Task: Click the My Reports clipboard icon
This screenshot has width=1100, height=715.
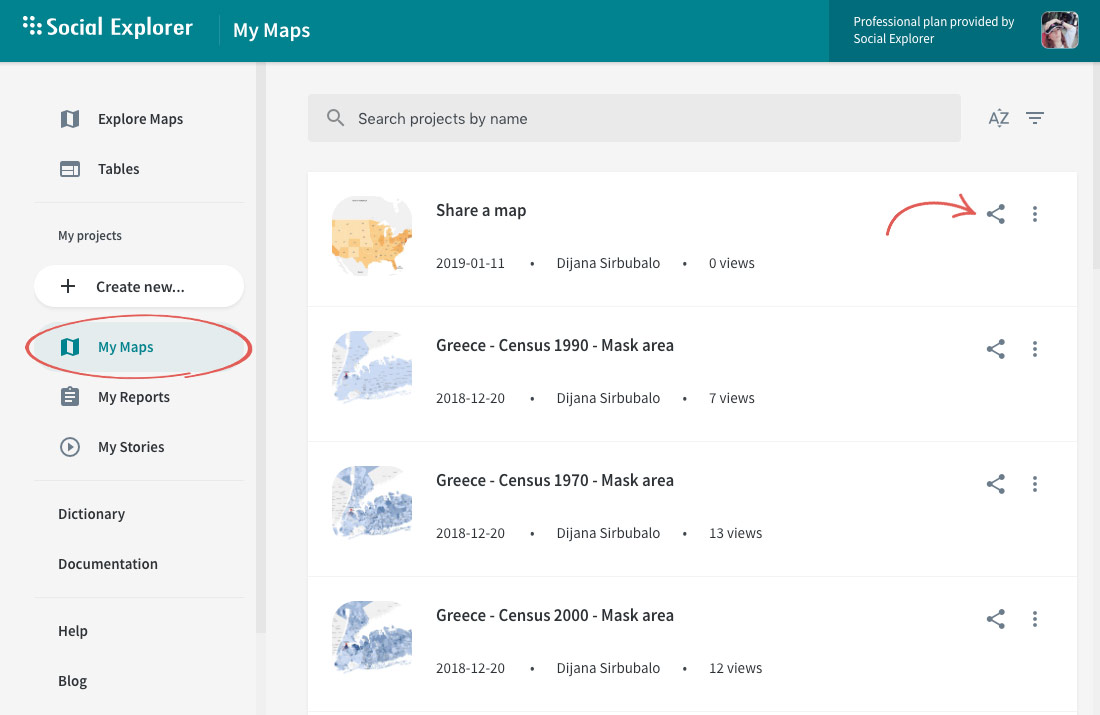Action: click(x=69, y=396)
